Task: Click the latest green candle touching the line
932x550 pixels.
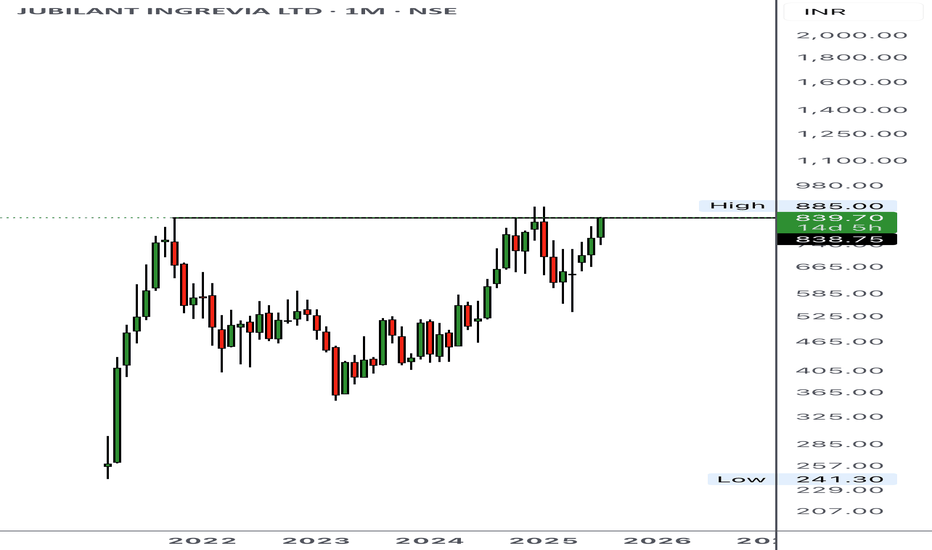Action: 601,230
